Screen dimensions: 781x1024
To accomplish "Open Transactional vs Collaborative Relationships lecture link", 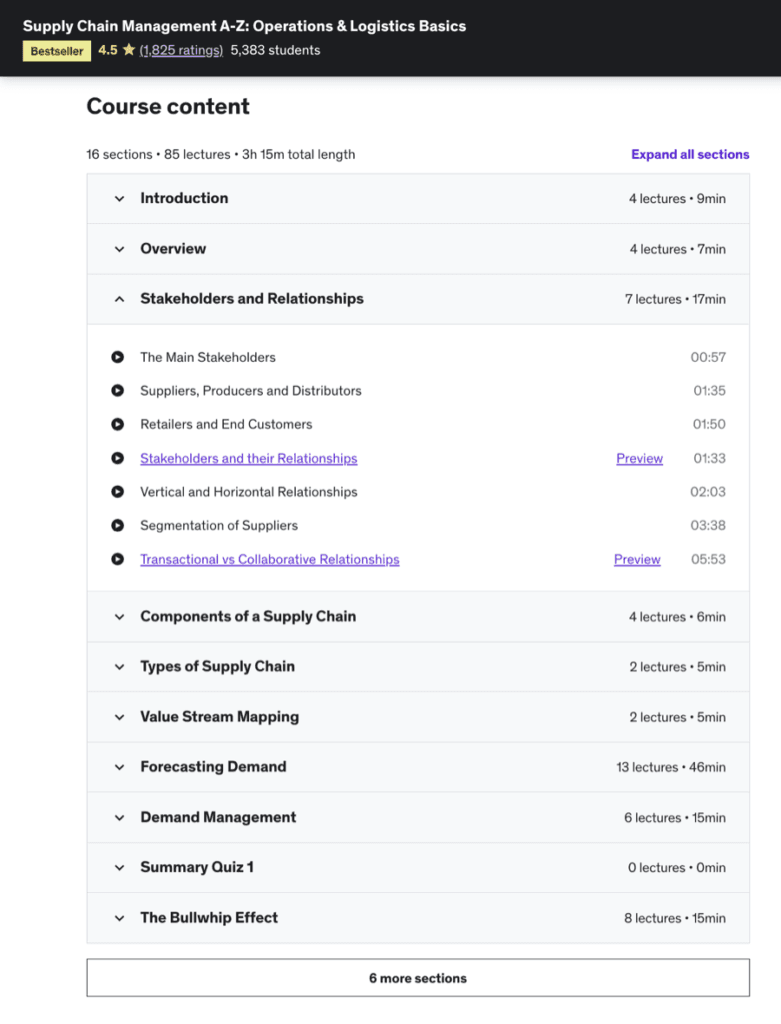I will 269,559.
